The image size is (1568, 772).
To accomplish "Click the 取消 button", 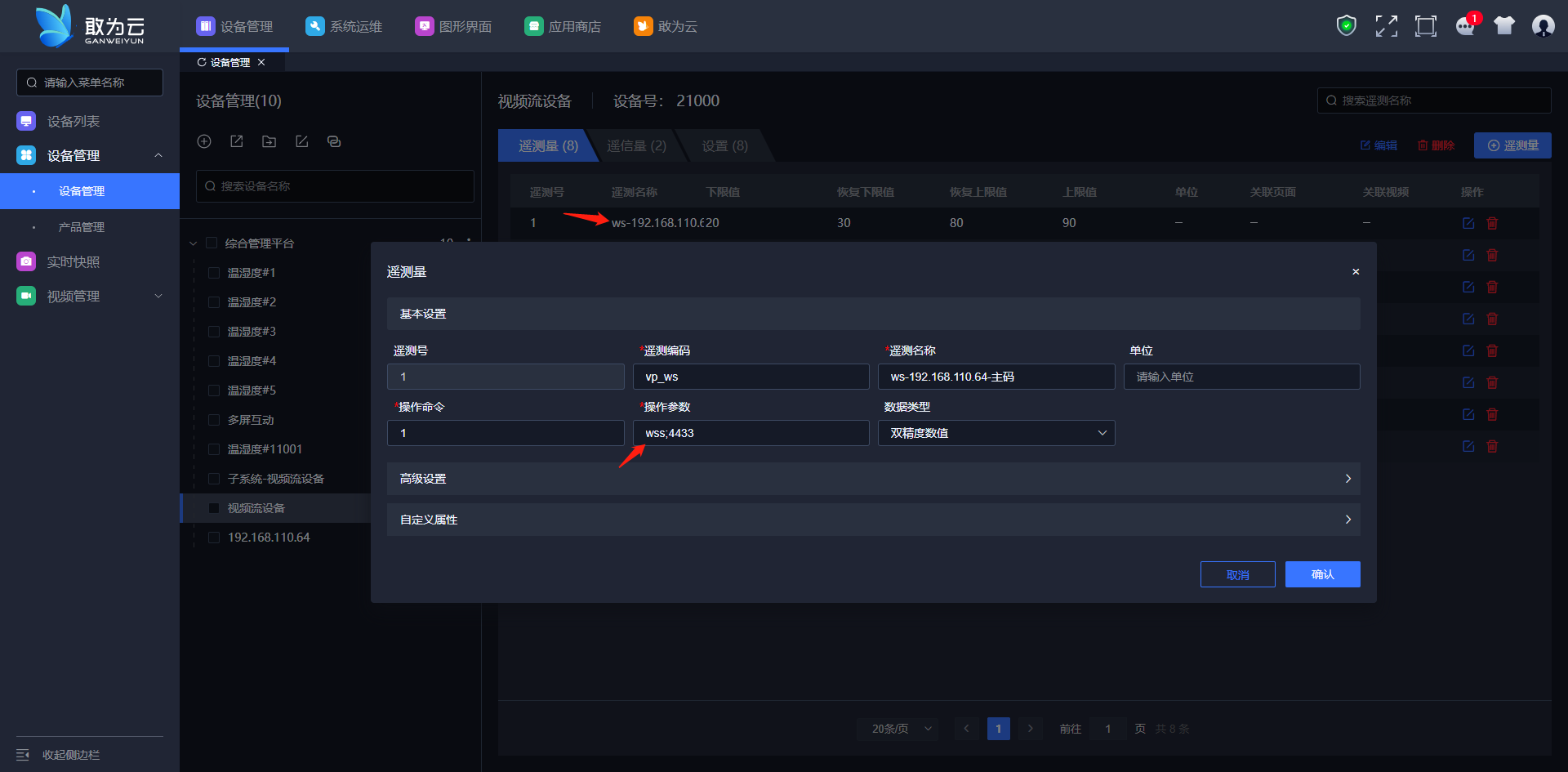I will coord(1237,574).
